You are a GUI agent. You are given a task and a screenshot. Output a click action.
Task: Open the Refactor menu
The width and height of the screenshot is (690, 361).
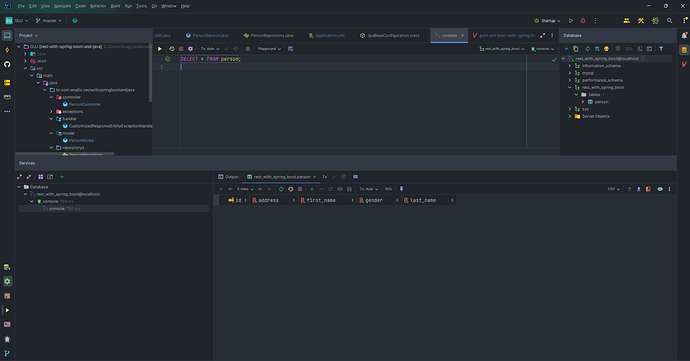(98, 6)
